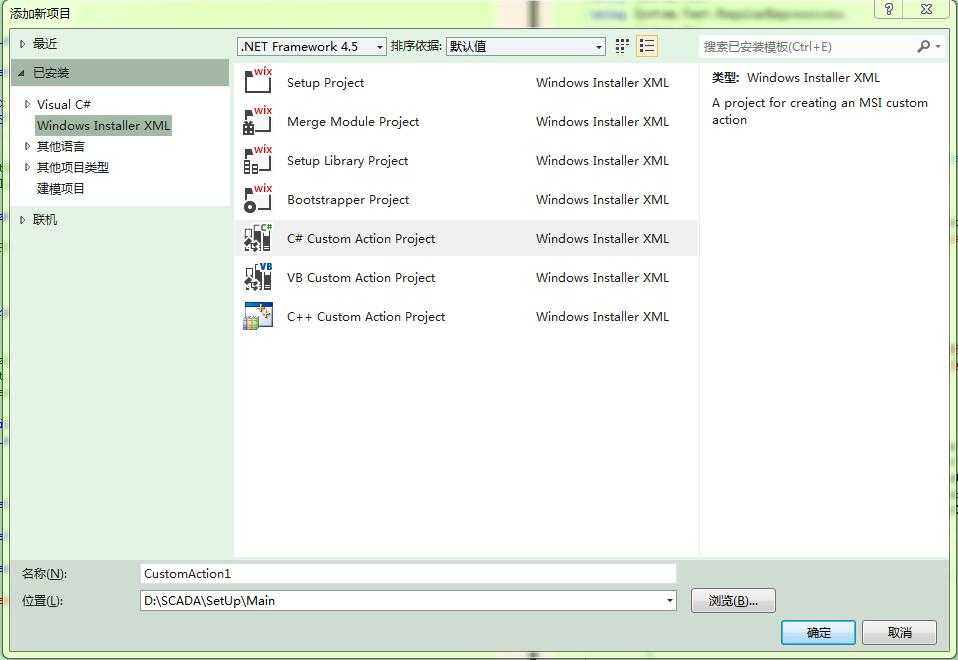Click the location field D:\SCADA\SetUp\Main
Viewport: 958px width, 660px height.
(x=408, y=601)
